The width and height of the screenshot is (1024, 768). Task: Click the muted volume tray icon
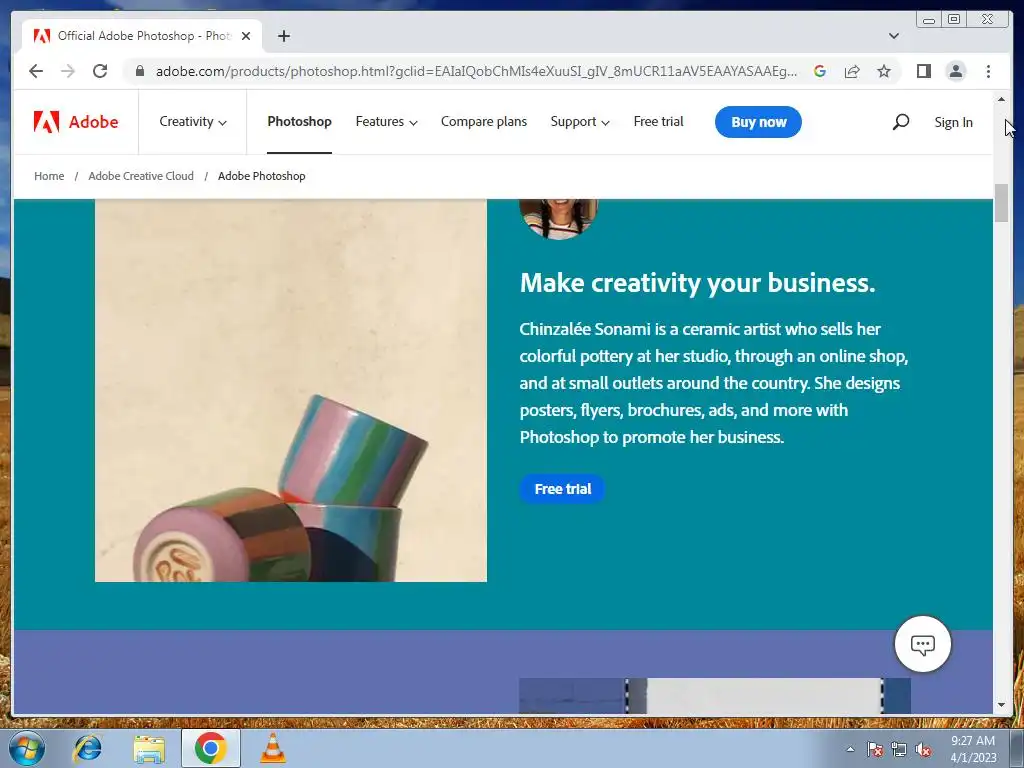[x=923, y=750]
